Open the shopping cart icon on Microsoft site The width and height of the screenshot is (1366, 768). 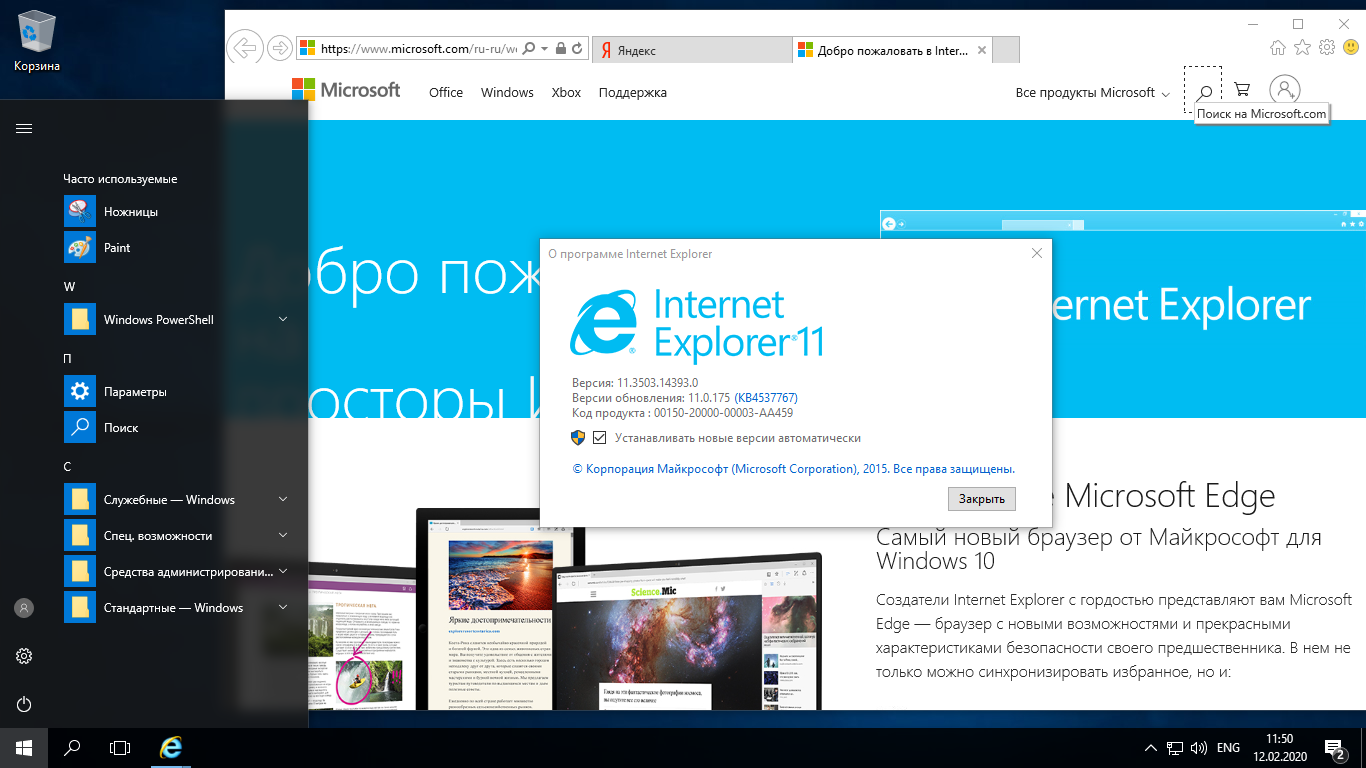(1242, 90)
